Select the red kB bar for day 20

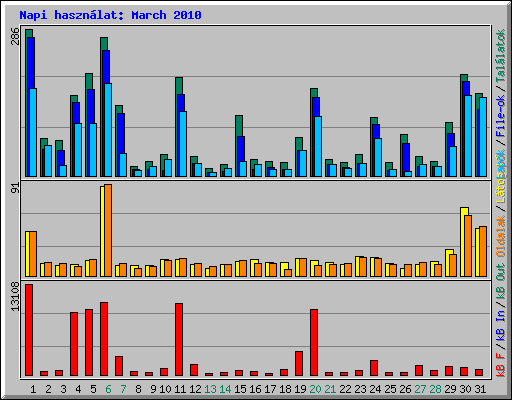coord(314,343)
